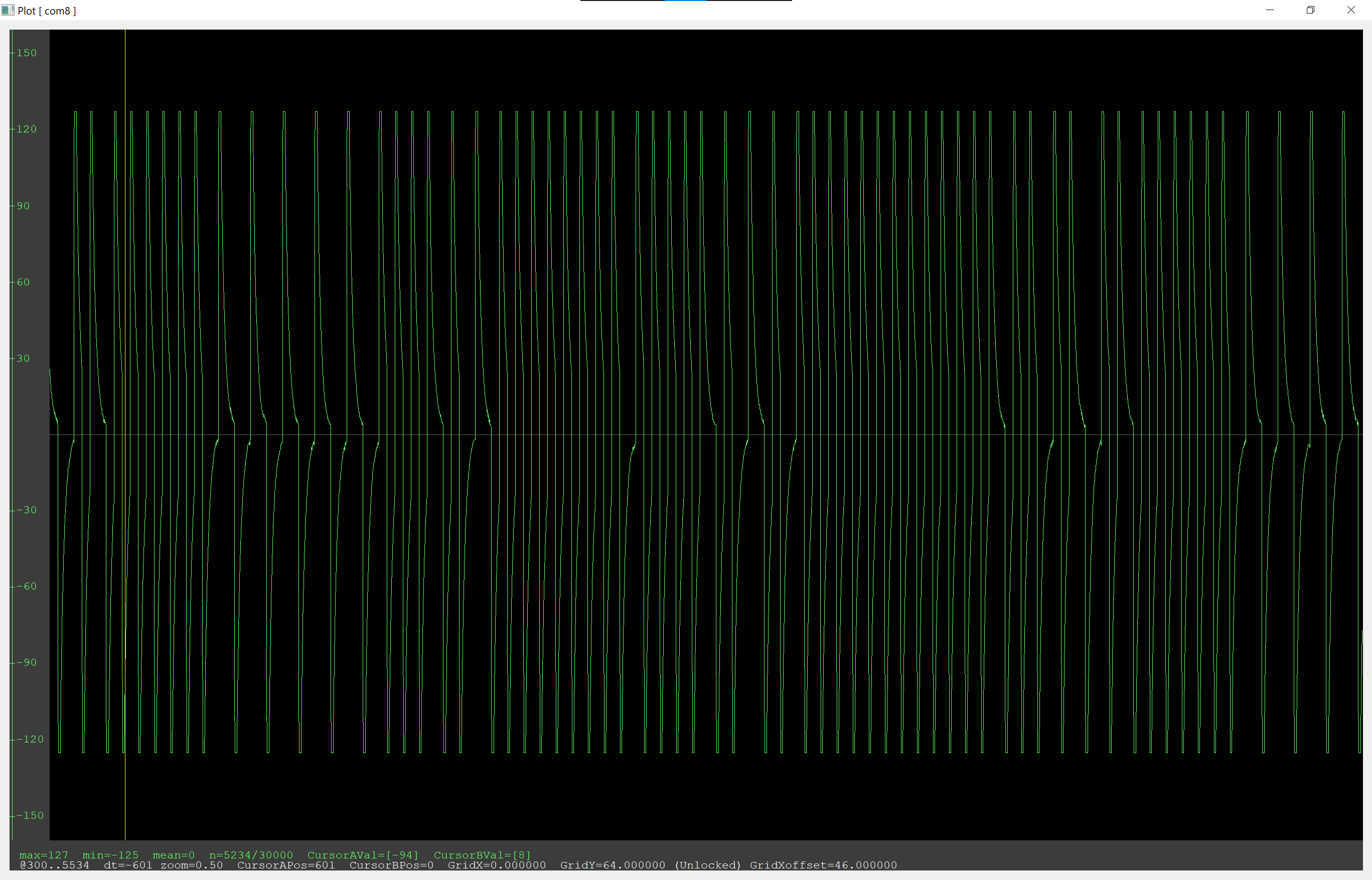This screenshot has width=1372, height=880.
Task: Click the mean=0 status value
Action: (174, 855)
